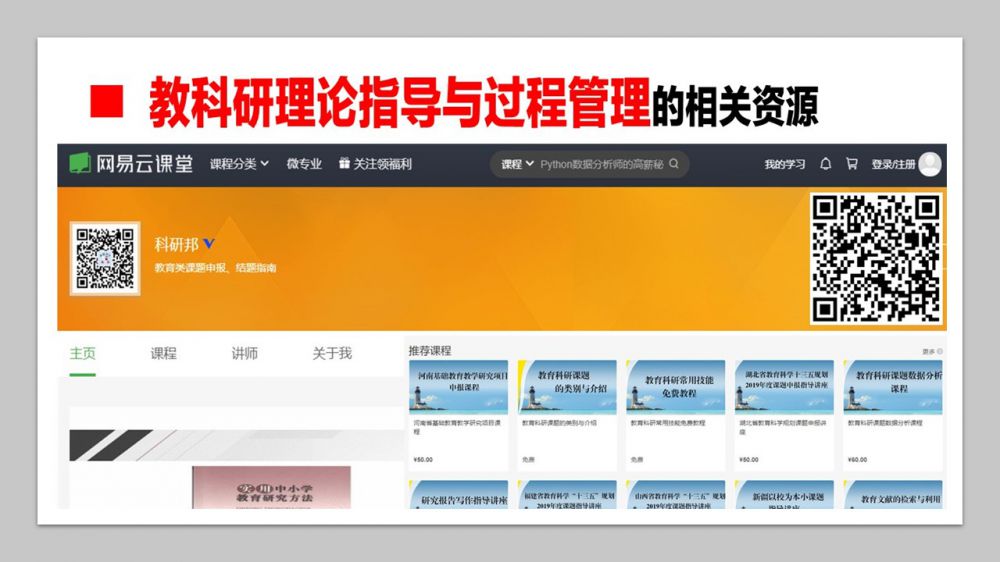Open the 教育科研常用技能免费教程 course thumbnail

(x=675, y=387)
